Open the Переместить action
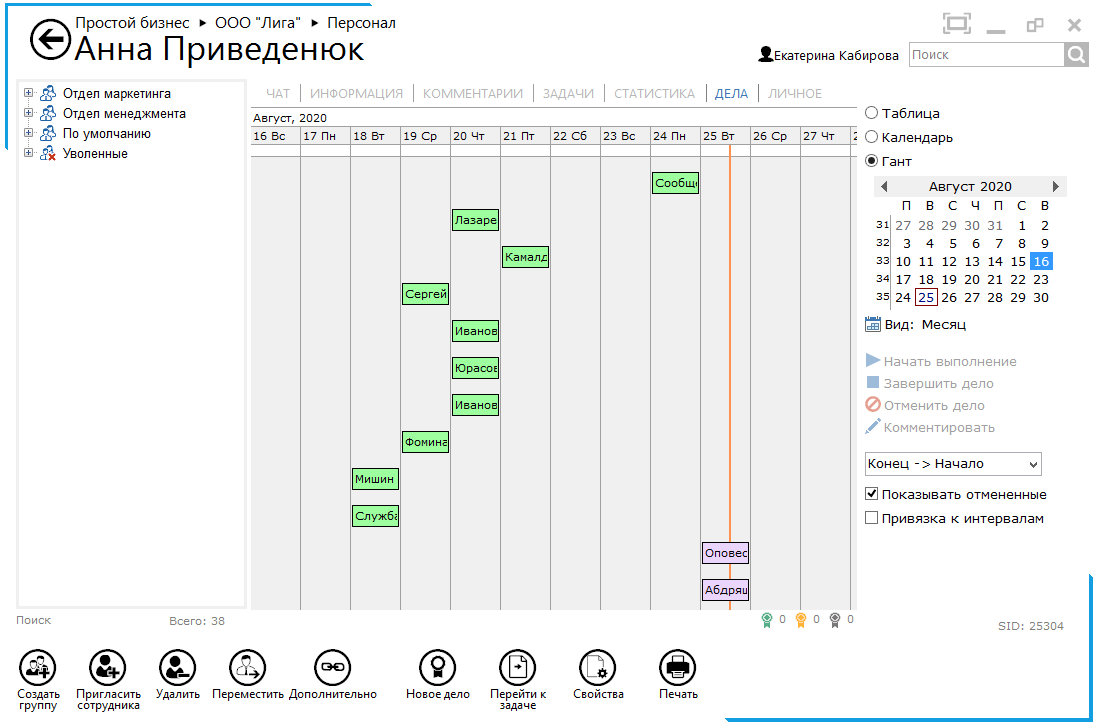The image size is (1097, 726). (247, 667)
